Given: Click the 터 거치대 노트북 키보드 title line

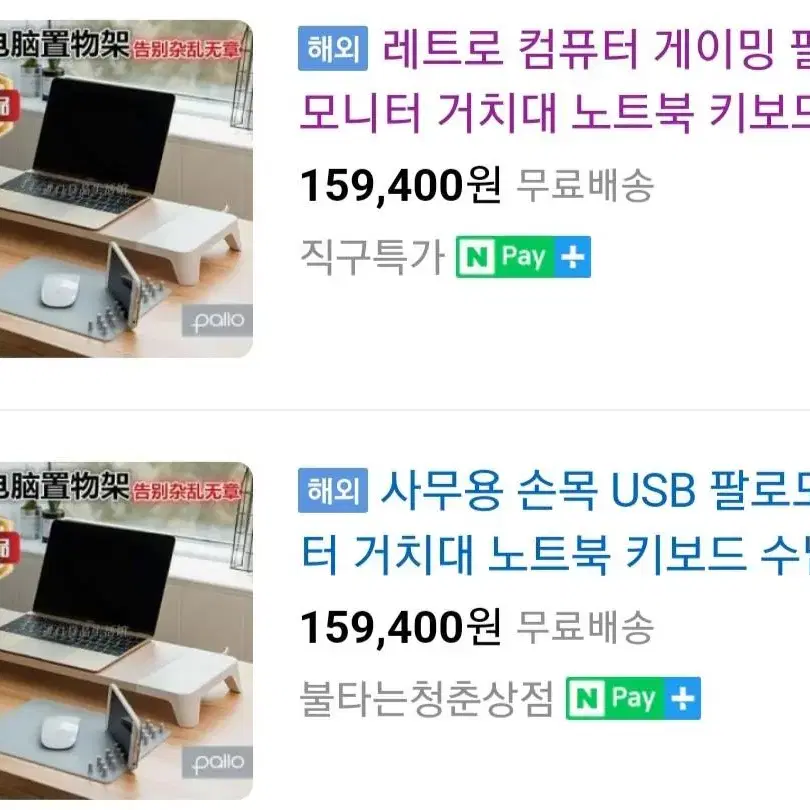Looking at the screenshot, I should 554,554.
